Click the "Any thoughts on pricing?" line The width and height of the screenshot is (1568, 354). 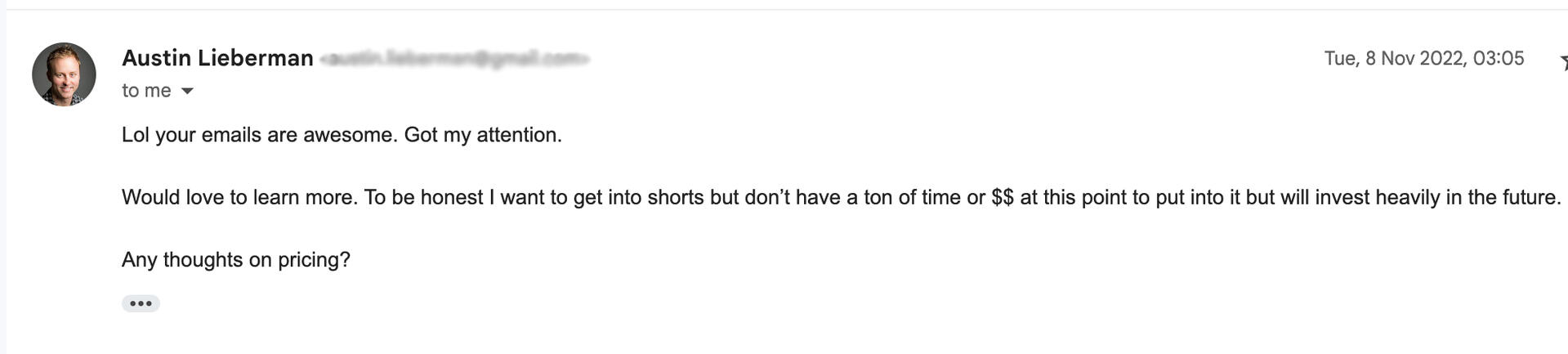[235, 259]
